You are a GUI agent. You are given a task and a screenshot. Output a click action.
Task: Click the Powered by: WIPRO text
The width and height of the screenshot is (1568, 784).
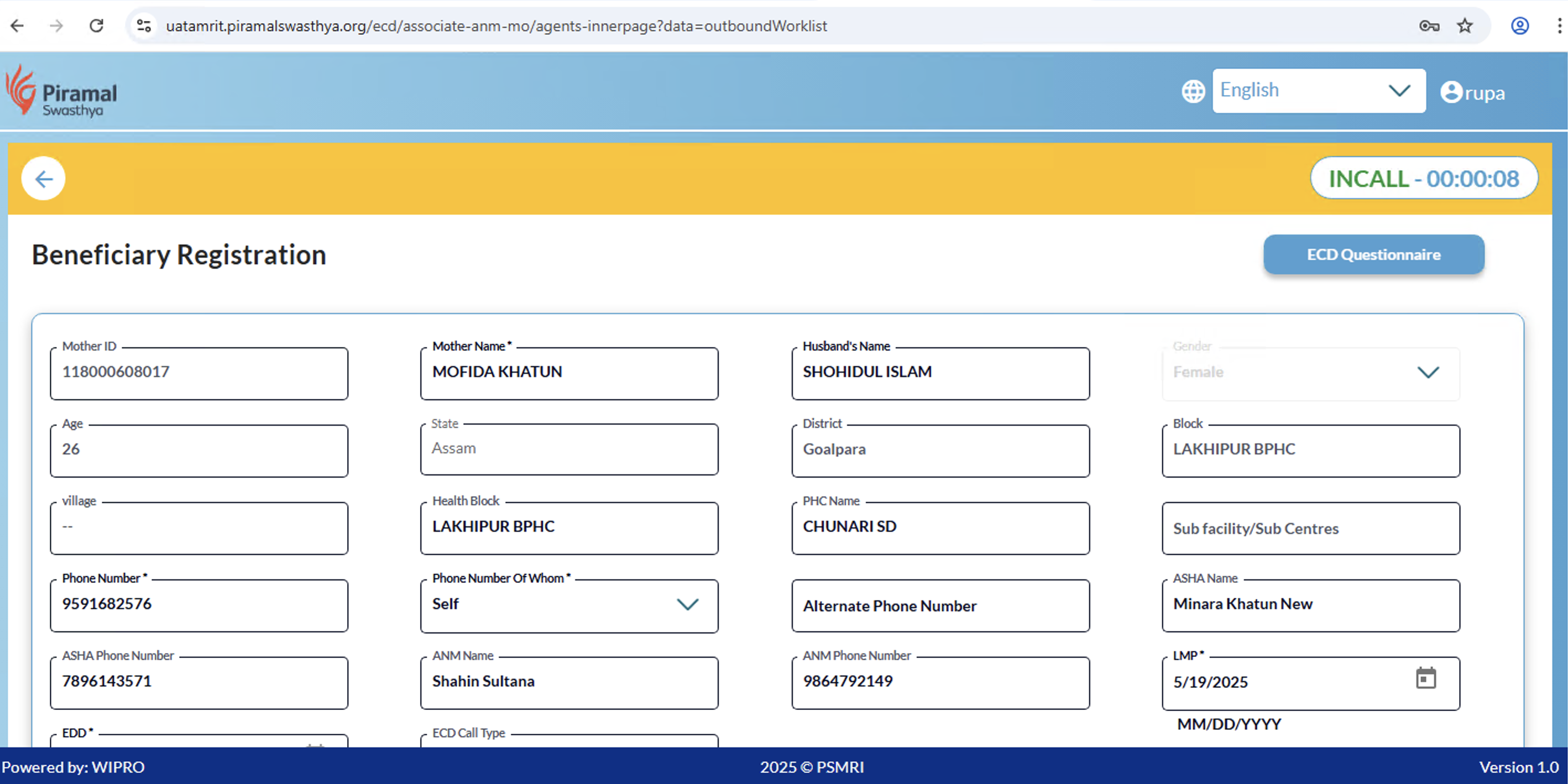pos(73,767)
